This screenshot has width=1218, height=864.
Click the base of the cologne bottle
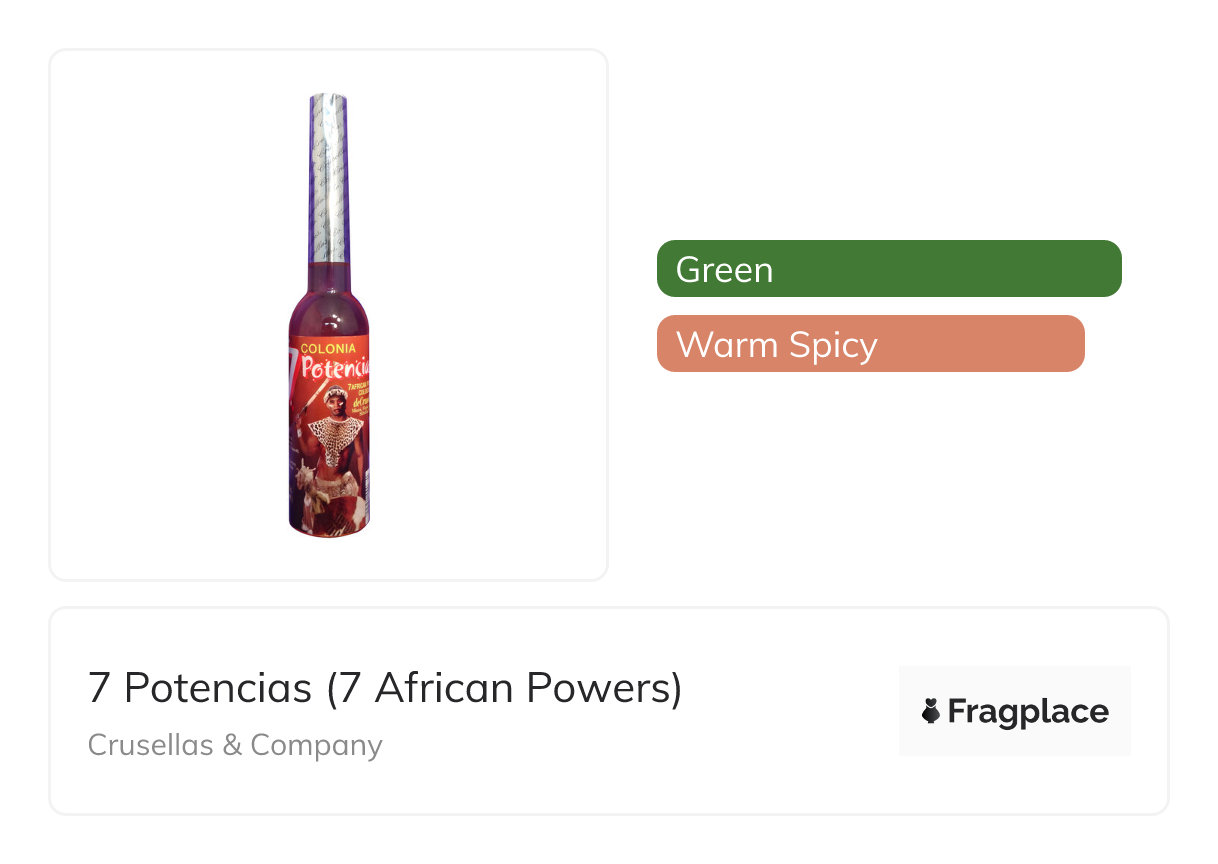coord(328,525)
